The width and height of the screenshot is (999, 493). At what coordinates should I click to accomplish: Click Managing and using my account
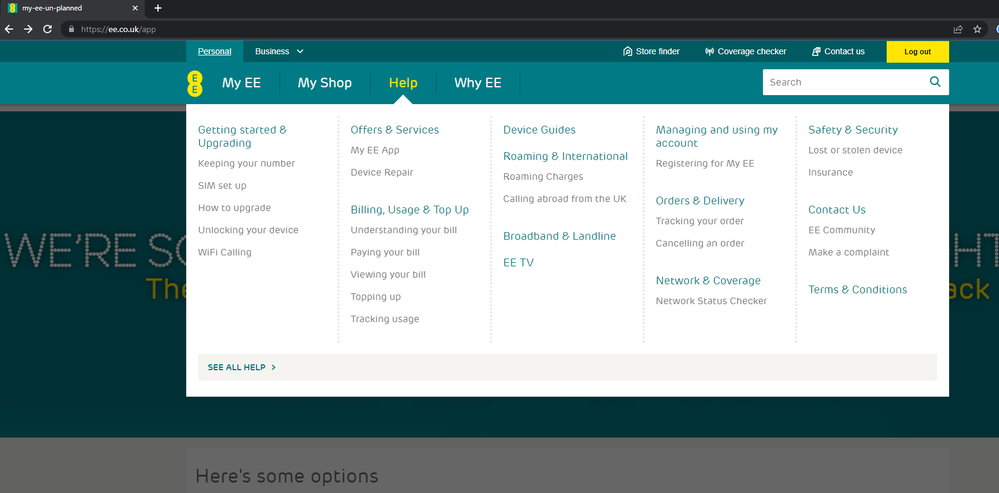(717, 136)
